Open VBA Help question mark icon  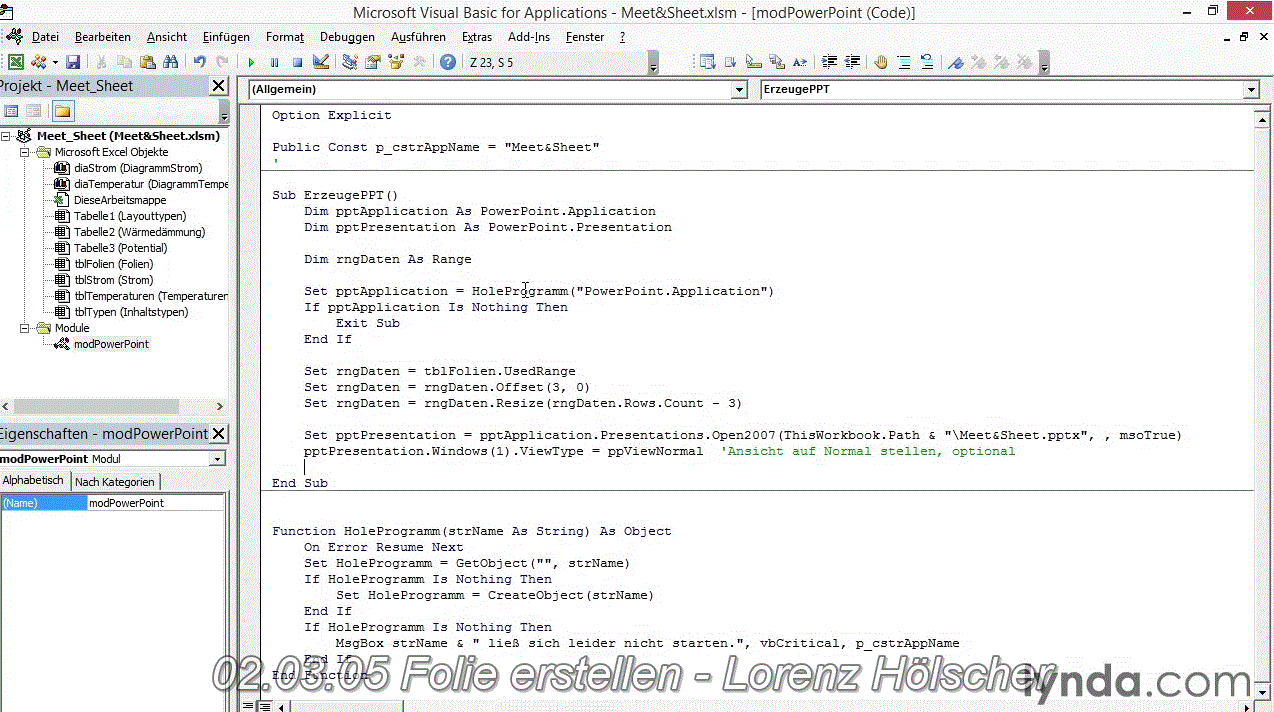click(x=448, y=62)
